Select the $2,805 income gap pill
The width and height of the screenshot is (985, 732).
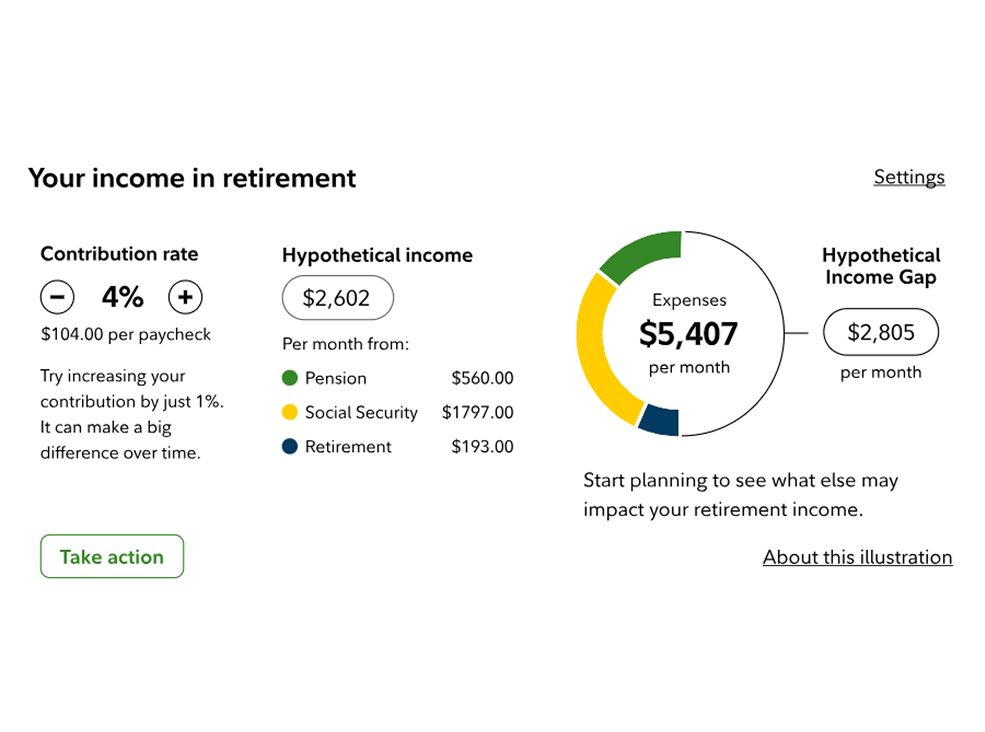[880, 333]
